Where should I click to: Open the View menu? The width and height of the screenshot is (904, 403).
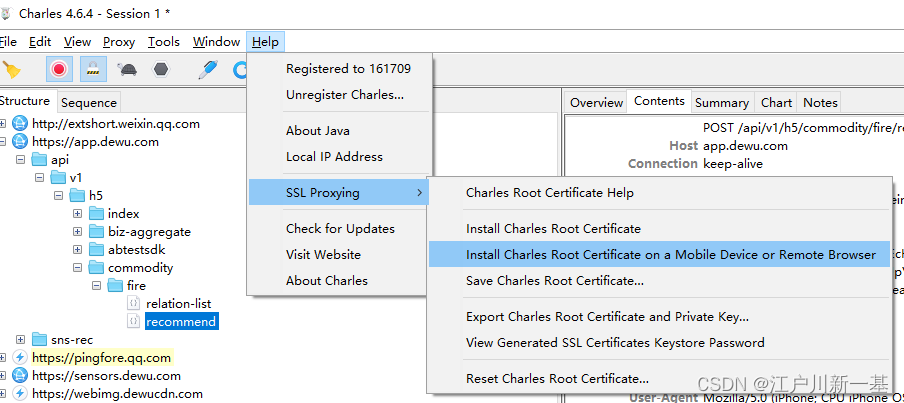[77, 42]
